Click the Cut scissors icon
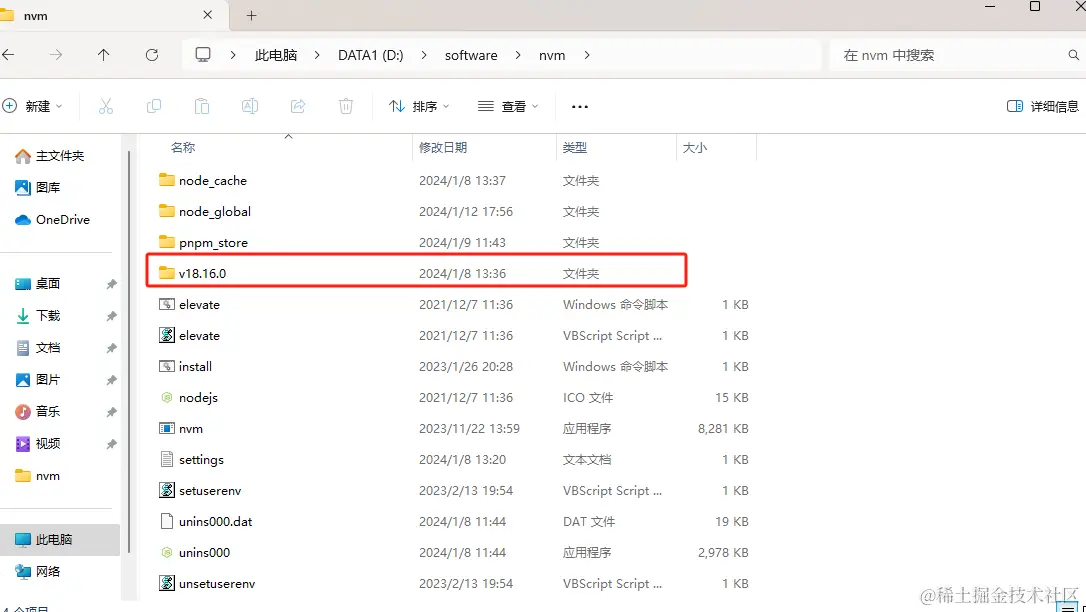The height and width of the screenshot is (612, 1086). [105, 106]
